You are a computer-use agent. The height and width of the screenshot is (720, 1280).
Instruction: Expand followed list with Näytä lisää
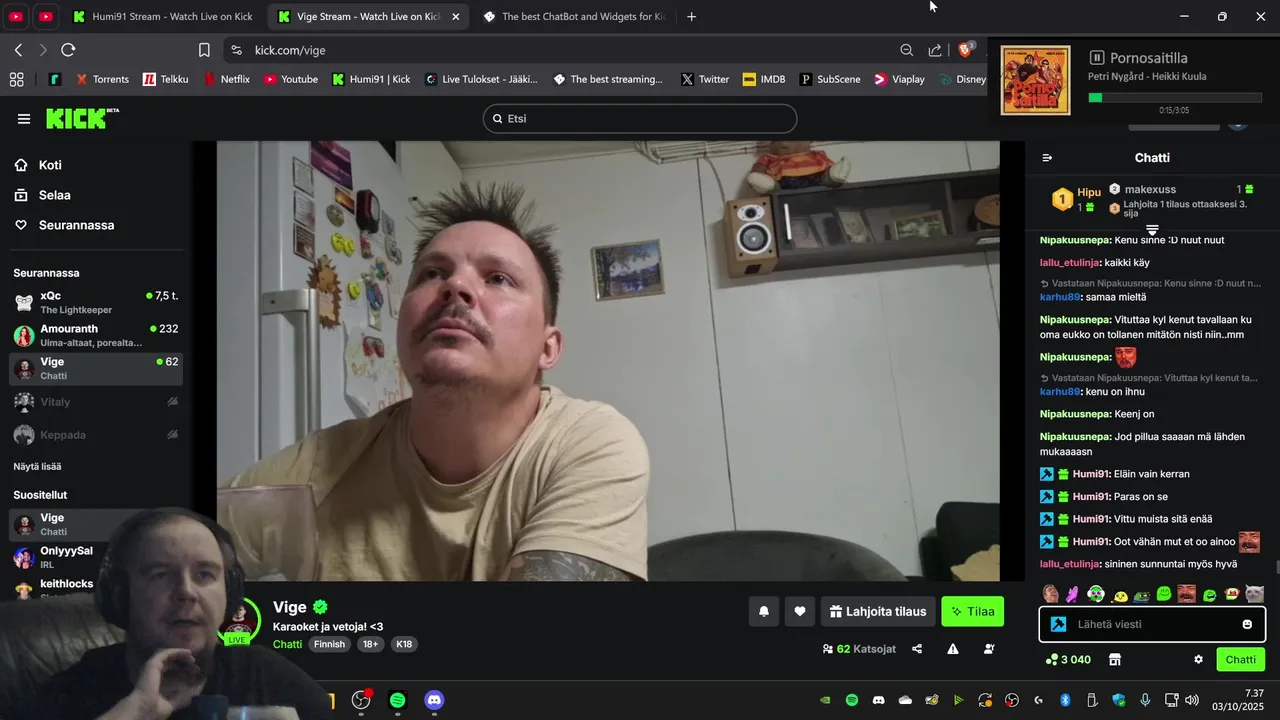[37, 466]
